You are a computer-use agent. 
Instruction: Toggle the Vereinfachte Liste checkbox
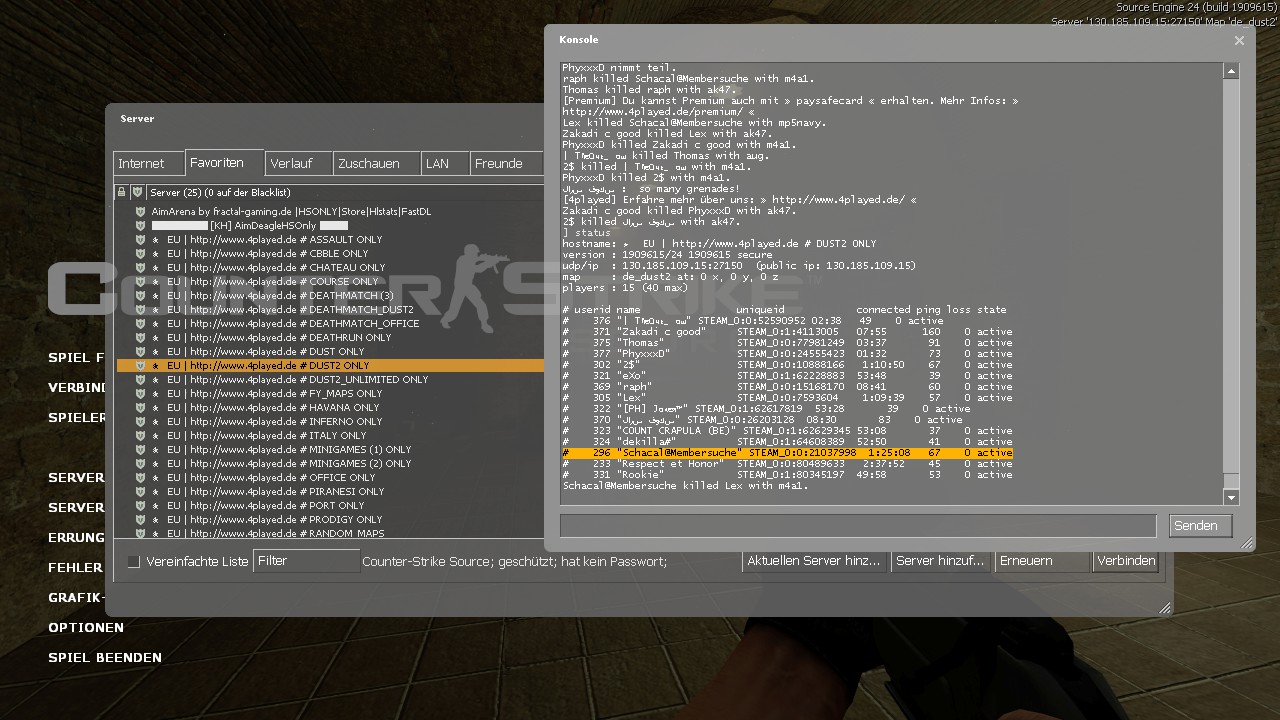point(134,562)
